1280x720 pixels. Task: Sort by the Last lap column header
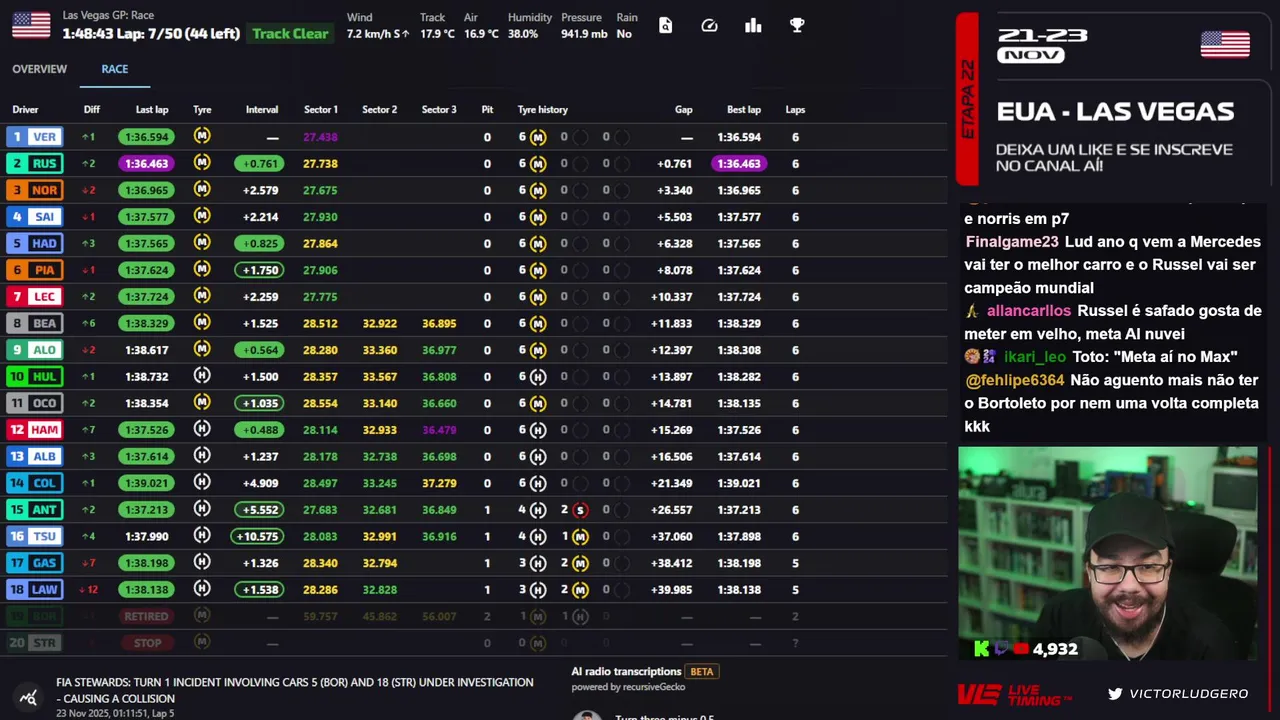(x=152, y=110)
